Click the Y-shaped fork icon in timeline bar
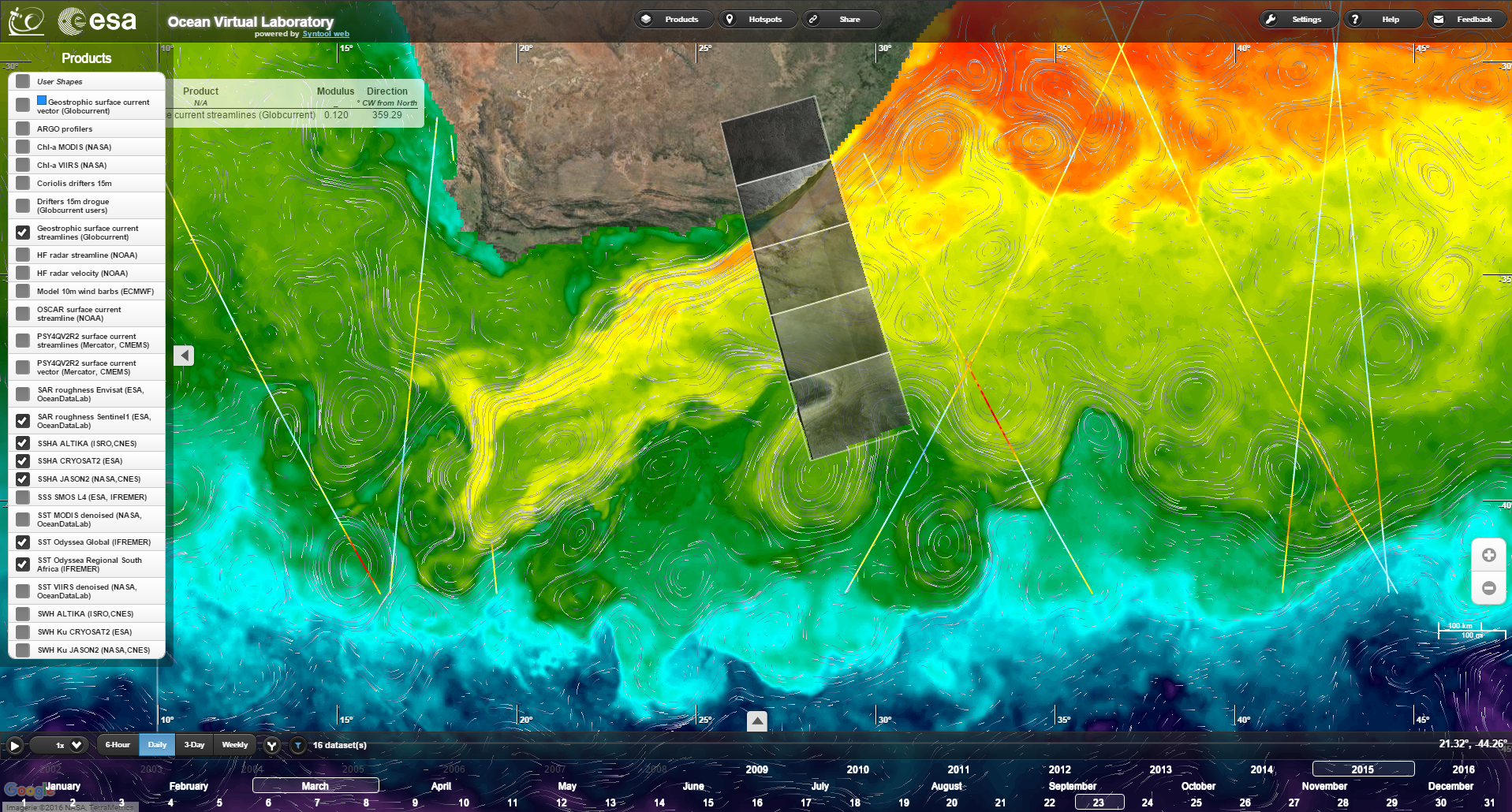The width and height of the screenshot is (1512, 812). tap(271, 745)
